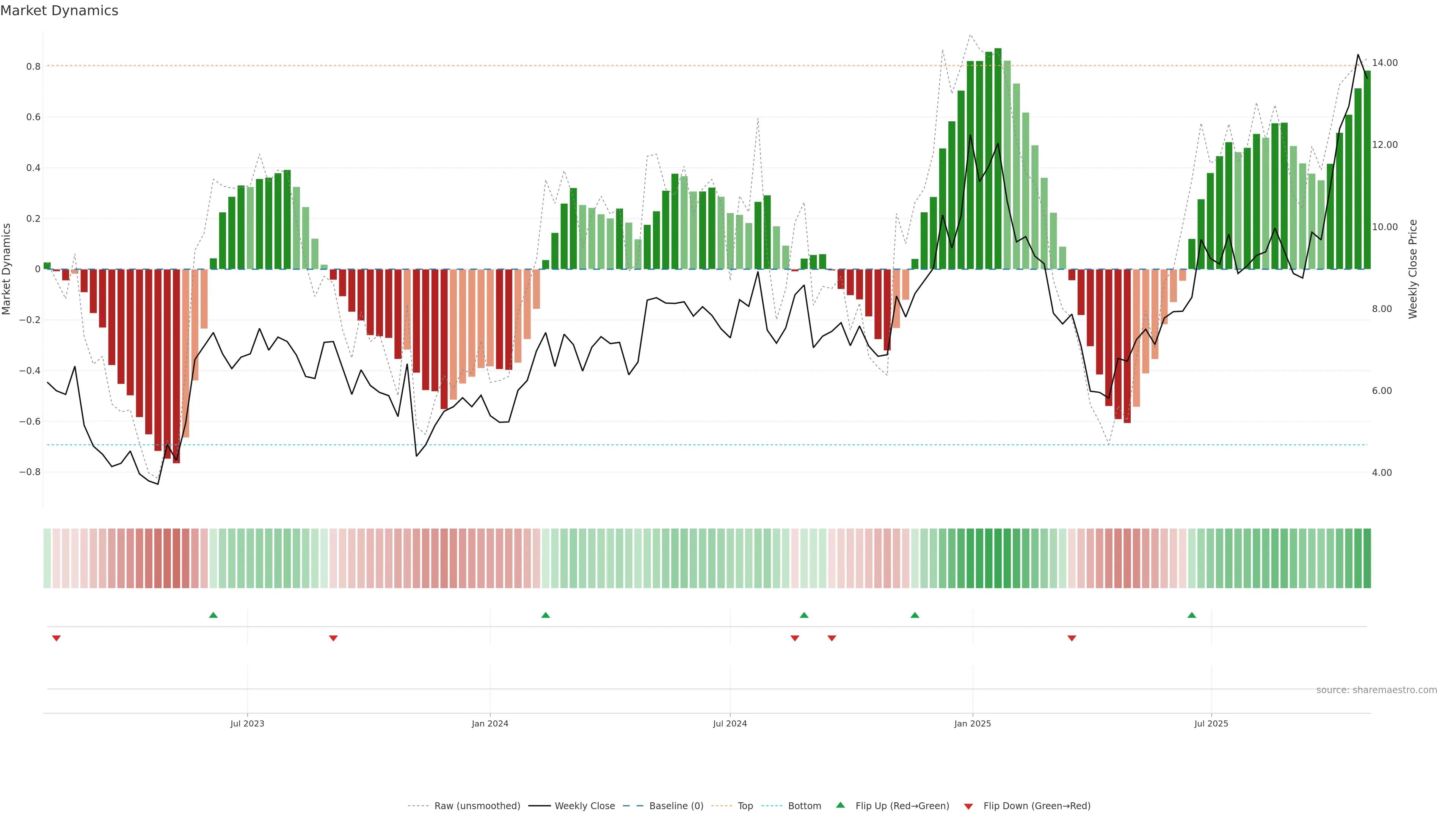Click the Bottom legend label

pyautogui.click(x=804, y=806)
